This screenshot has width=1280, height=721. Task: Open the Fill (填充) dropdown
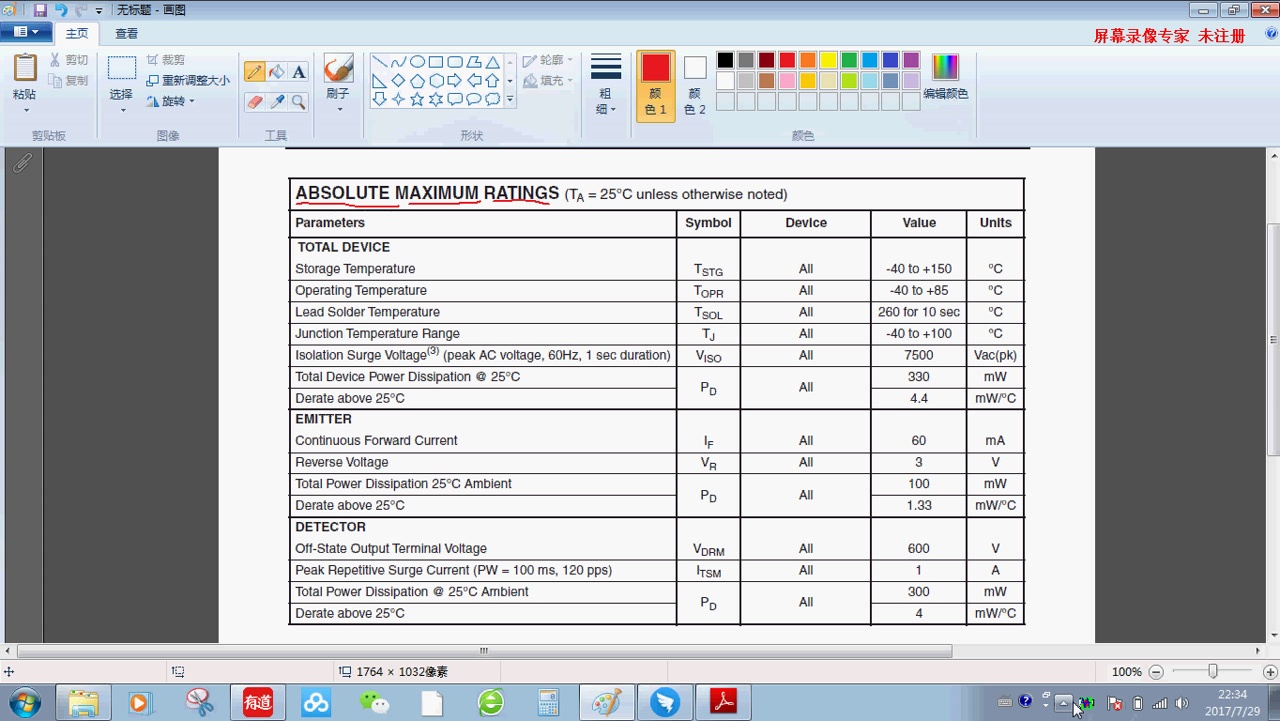(x=548, y=80)
